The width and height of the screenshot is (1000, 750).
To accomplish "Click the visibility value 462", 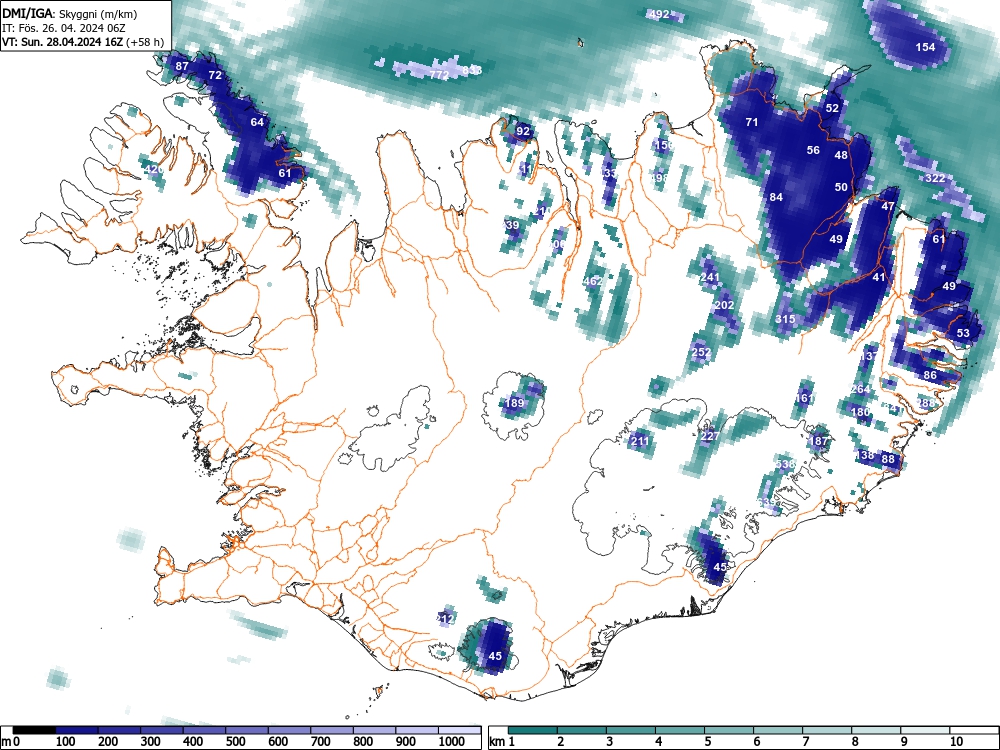I will tap(593, 281).
